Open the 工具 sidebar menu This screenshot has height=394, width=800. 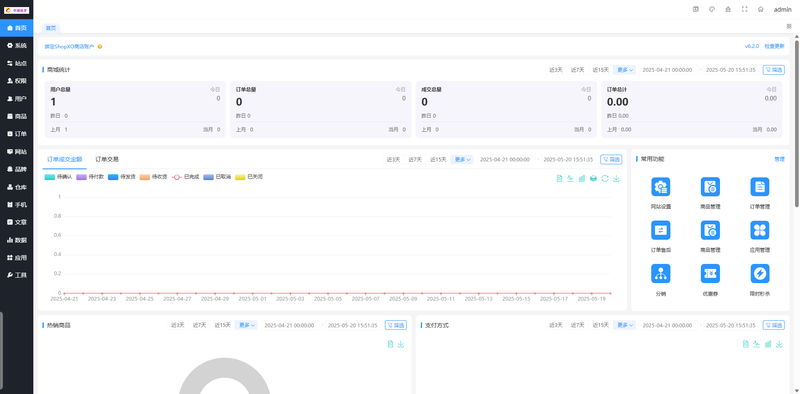pyautogui.click(x=17, y=275)
